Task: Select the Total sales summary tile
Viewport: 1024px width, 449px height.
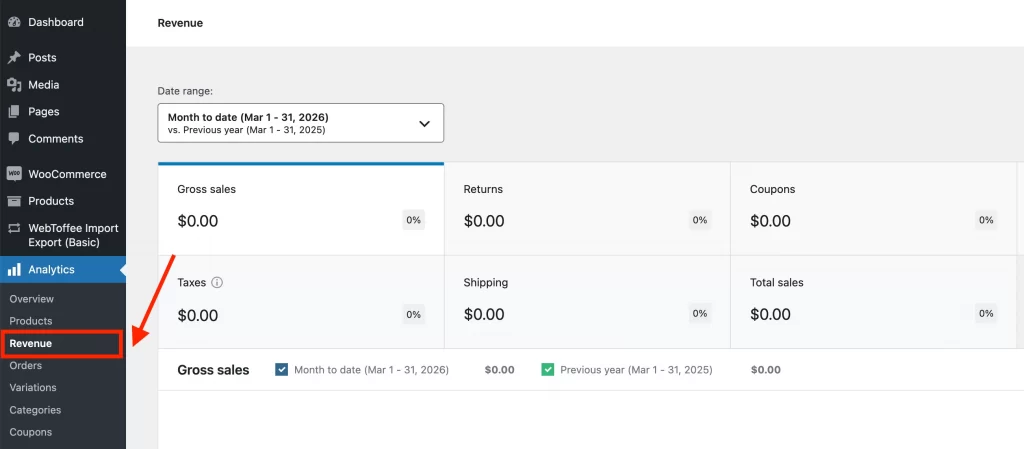Action: point(874,302)
